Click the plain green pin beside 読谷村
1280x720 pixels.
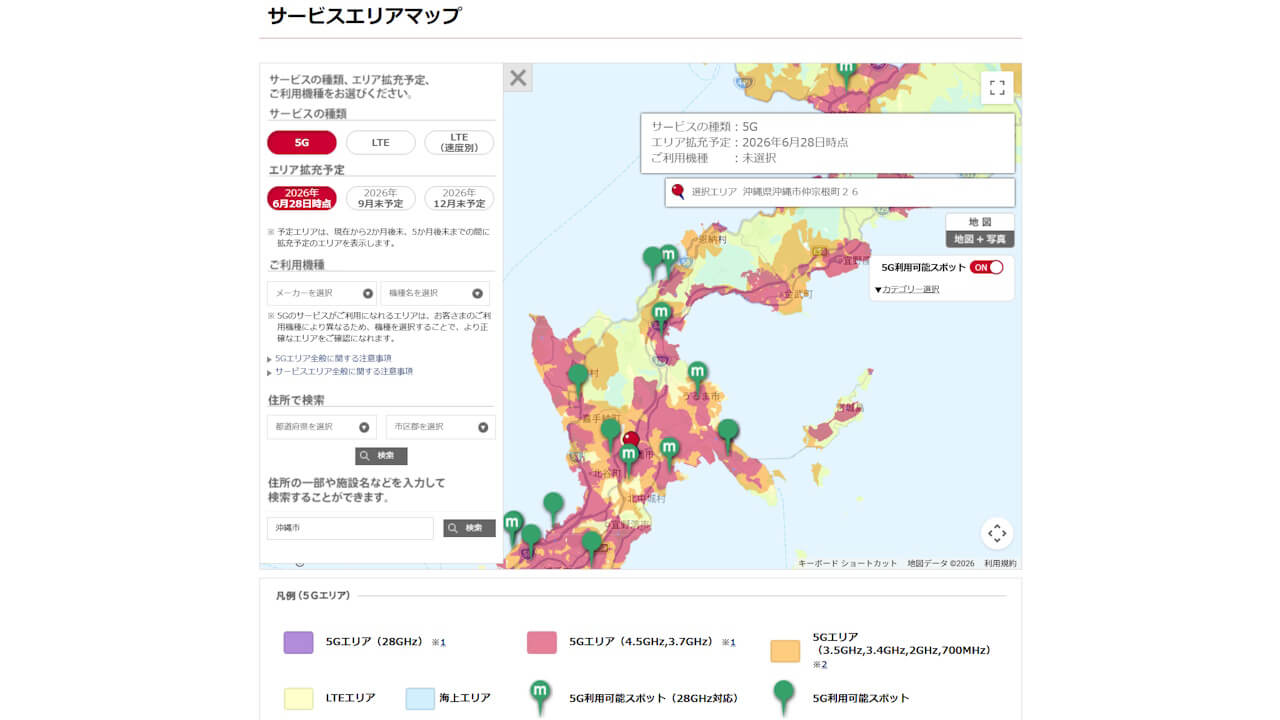[578, 380]
